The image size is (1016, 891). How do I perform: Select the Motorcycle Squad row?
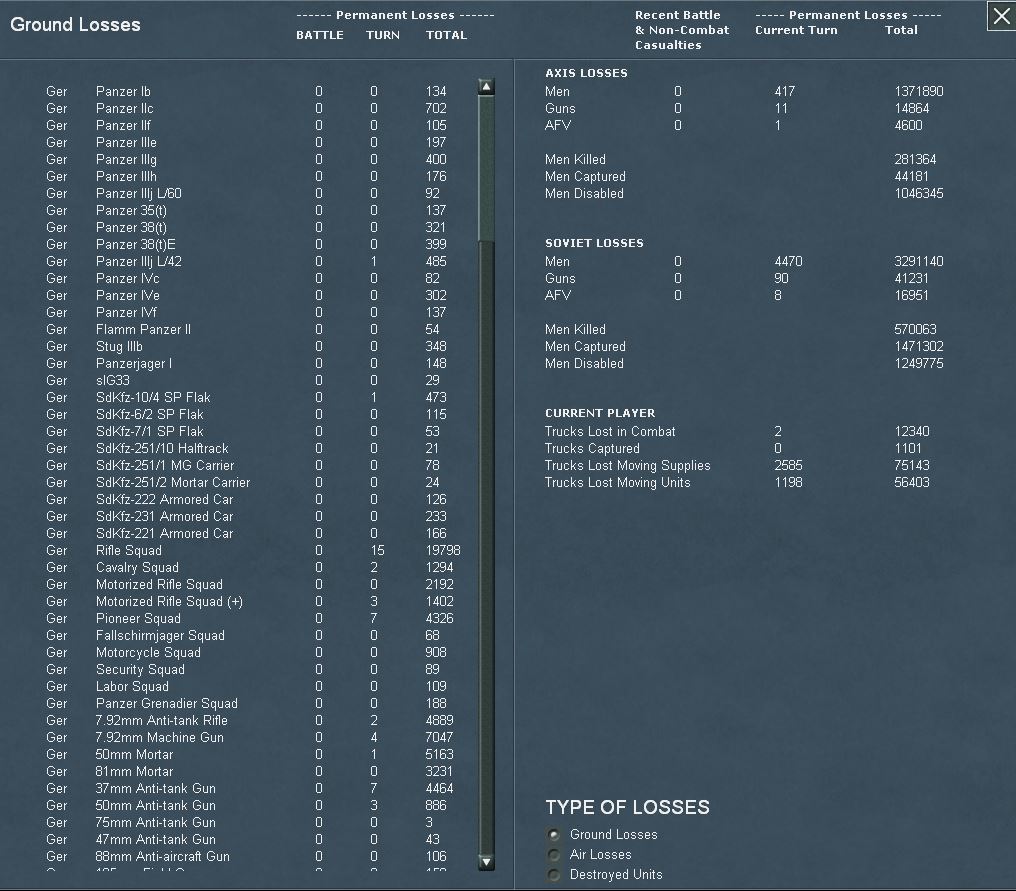[253, 653]
